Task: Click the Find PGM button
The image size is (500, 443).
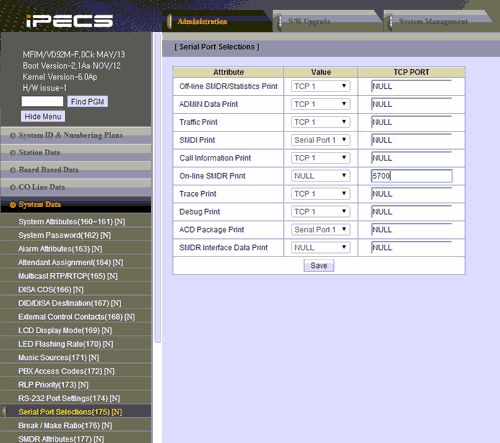Action: 87,102
